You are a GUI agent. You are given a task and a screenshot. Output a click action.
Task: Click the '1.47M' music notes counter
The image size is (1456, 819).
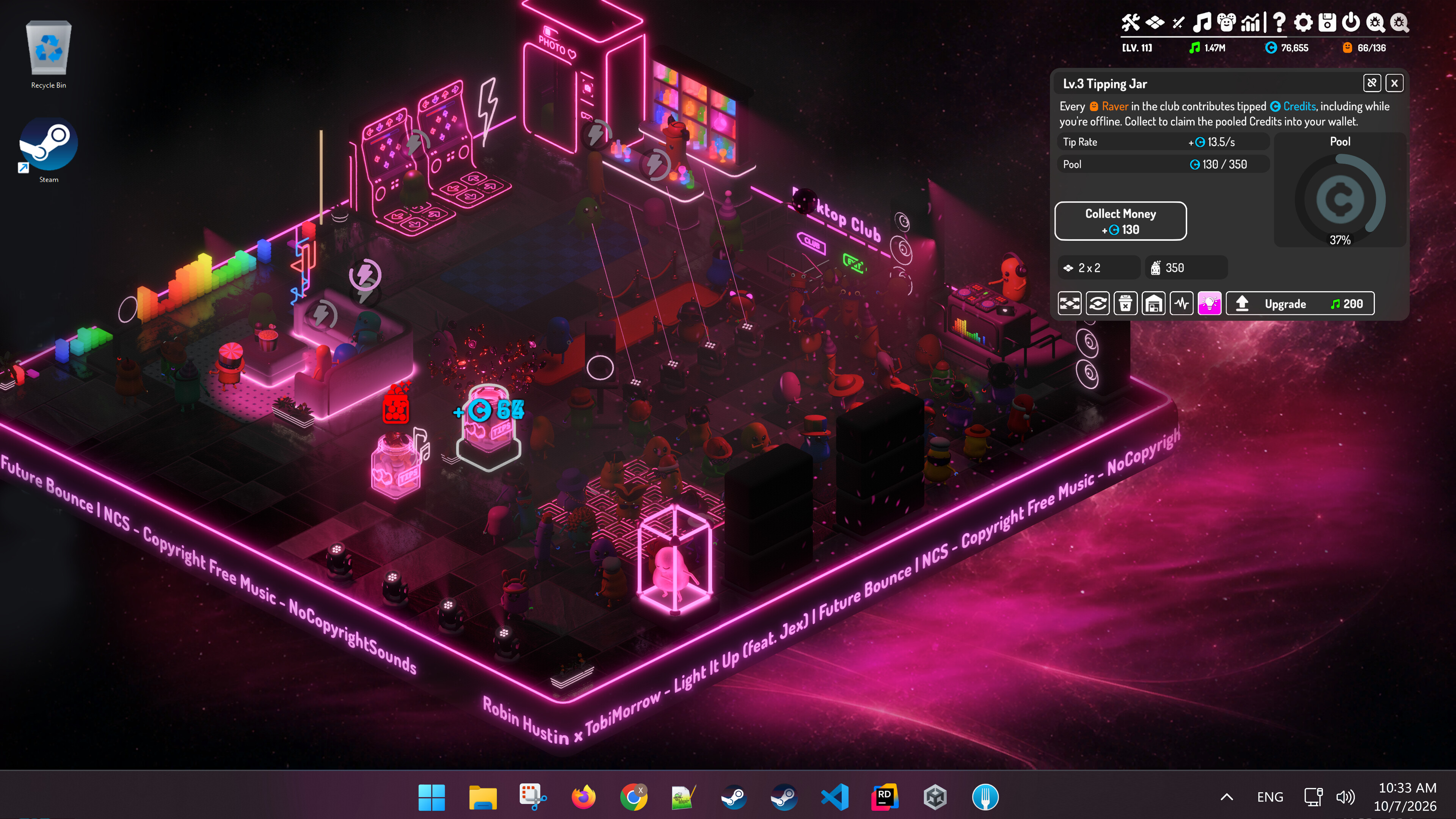[x=1207, y=48]
